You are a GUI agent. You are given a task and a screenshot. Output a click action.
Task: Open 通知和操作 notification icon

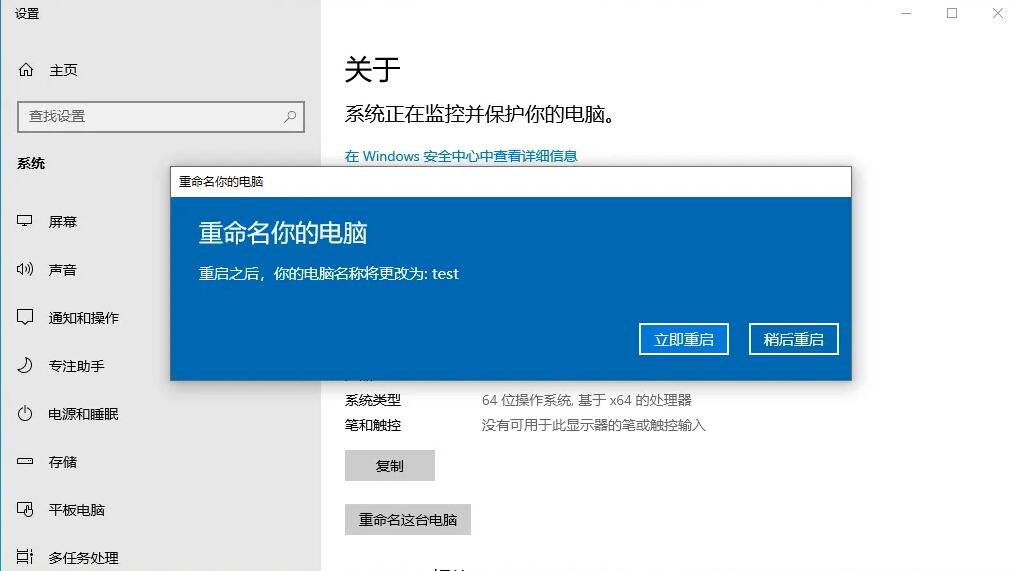coord(26,318)
